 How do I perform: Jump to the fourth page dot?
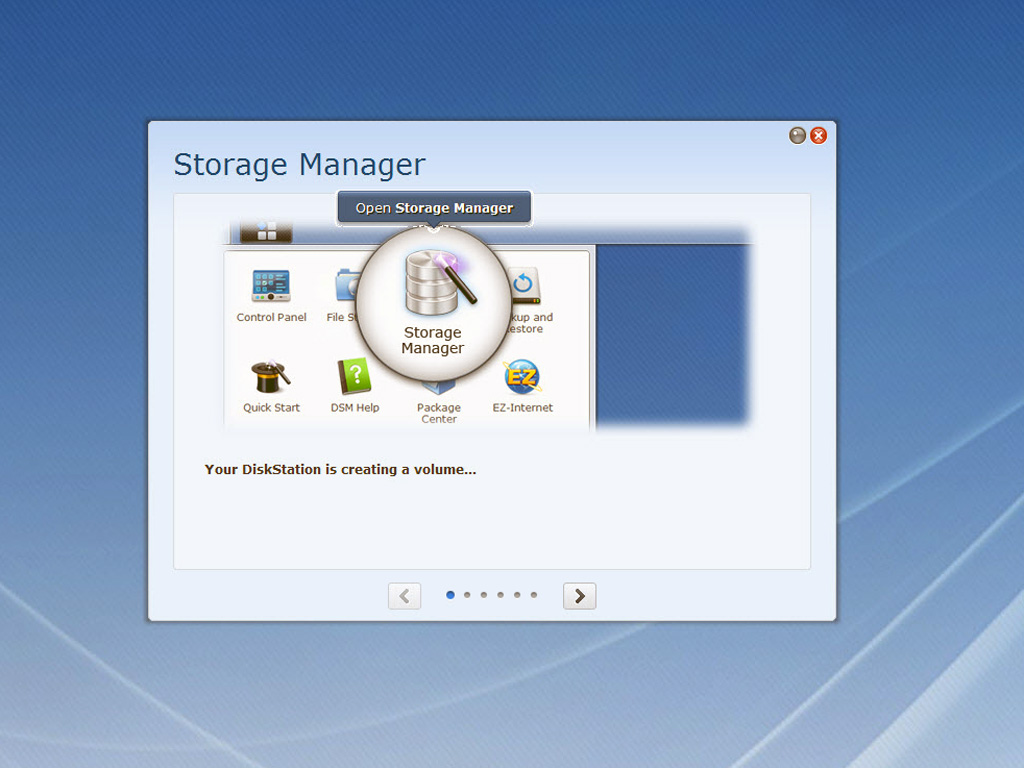pyautogui.click(x=500, y=595)
